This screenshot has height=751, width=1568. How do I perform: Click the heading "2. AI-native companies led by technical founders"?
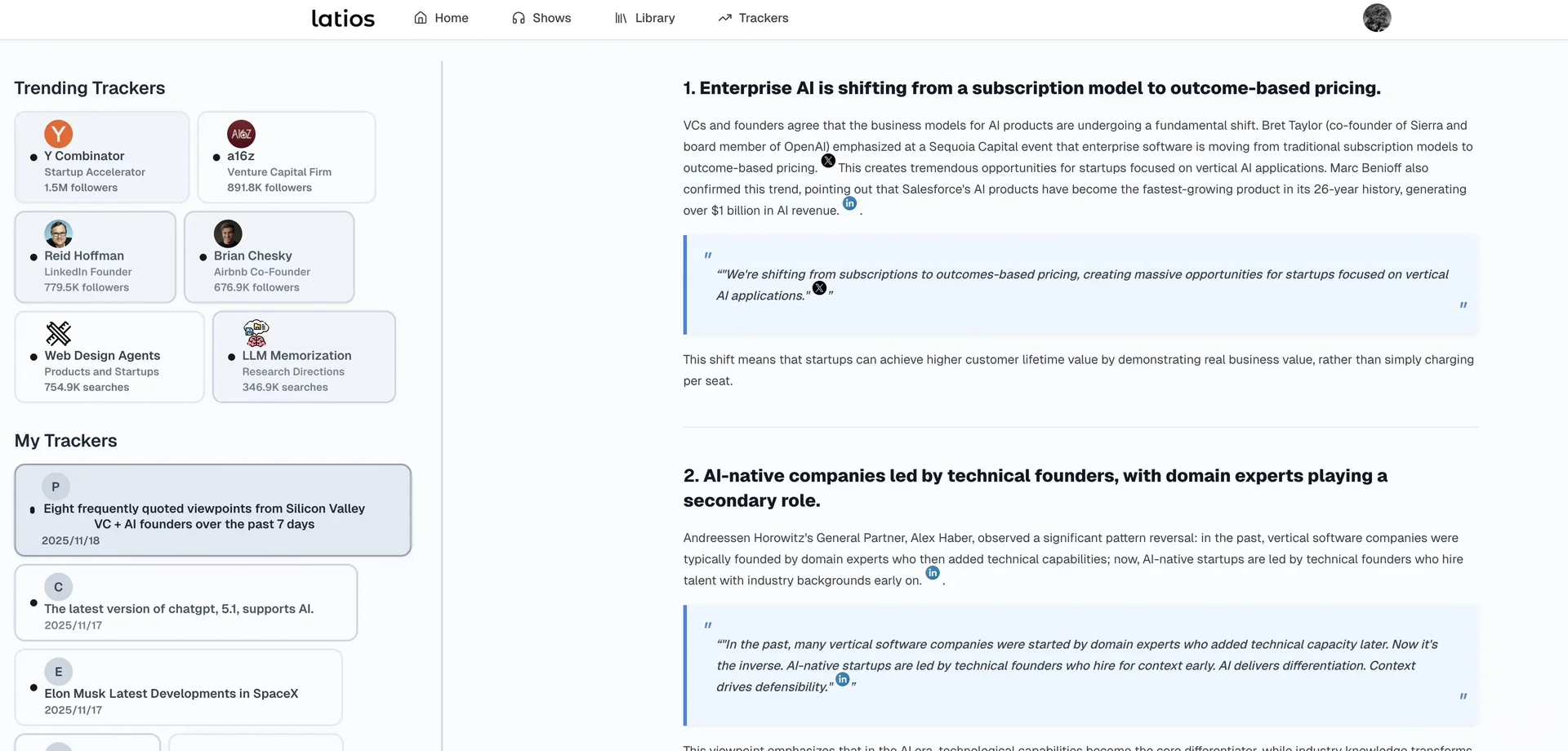click(1036, 488)
